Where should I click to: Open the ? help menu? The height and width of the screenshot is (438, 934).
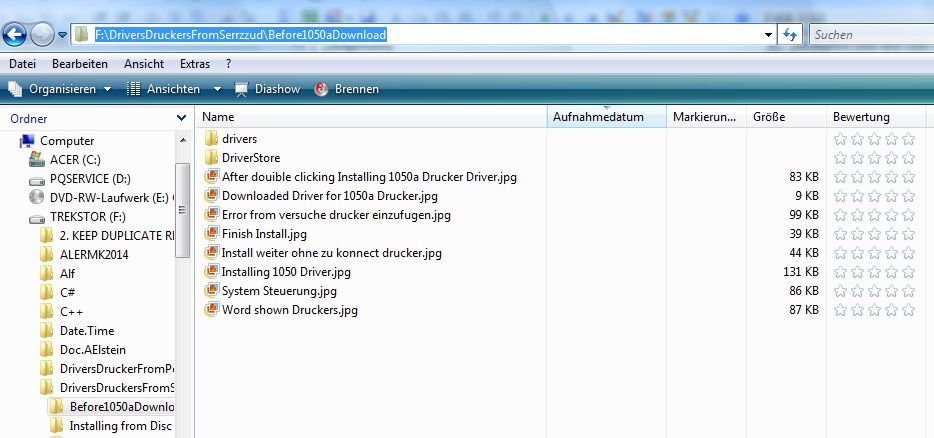click(229, 64)
